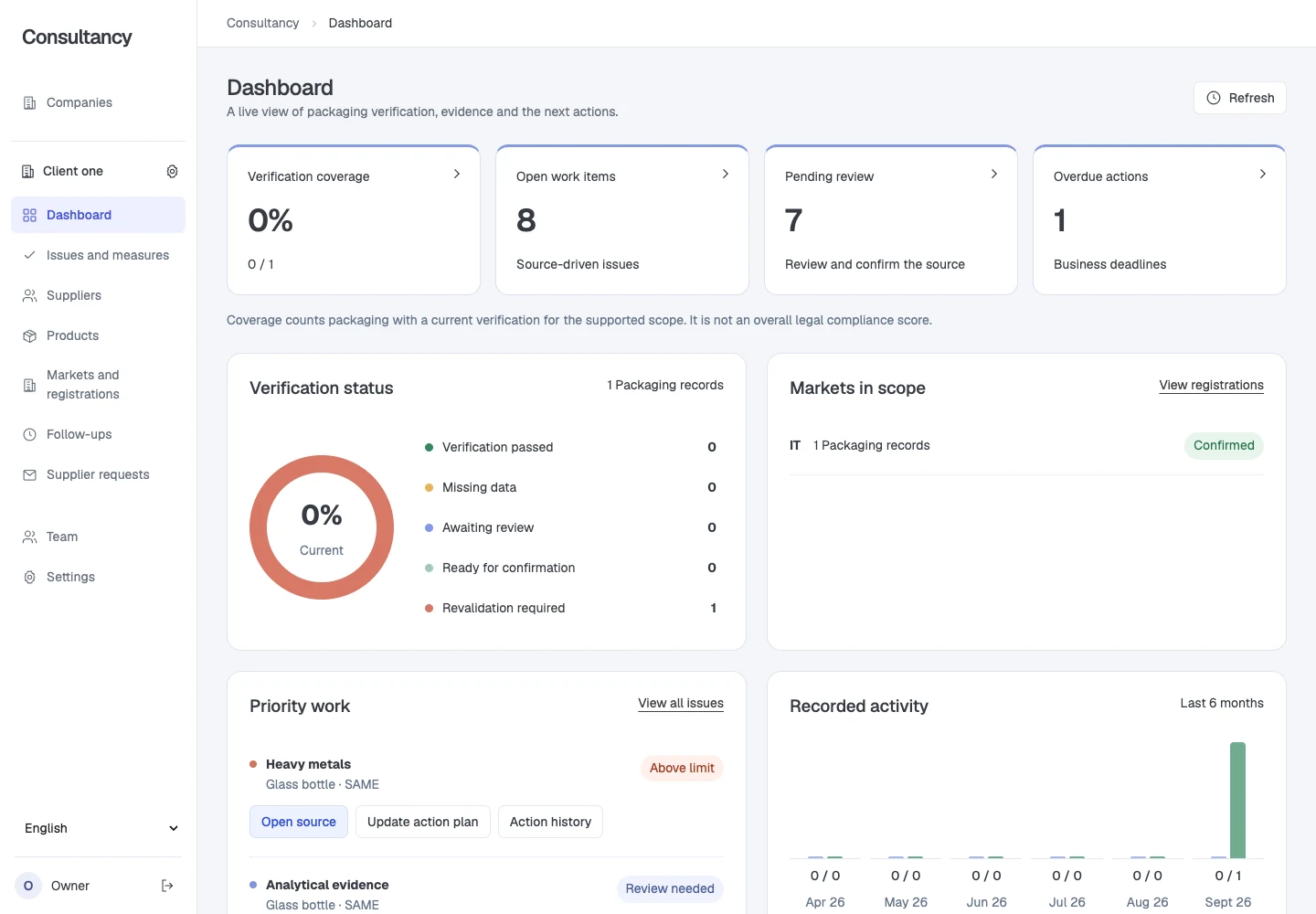This screenshot has width=1316, height=914.
Task: Open Verification coverage card chevron
Action: [x=457, y=174]
